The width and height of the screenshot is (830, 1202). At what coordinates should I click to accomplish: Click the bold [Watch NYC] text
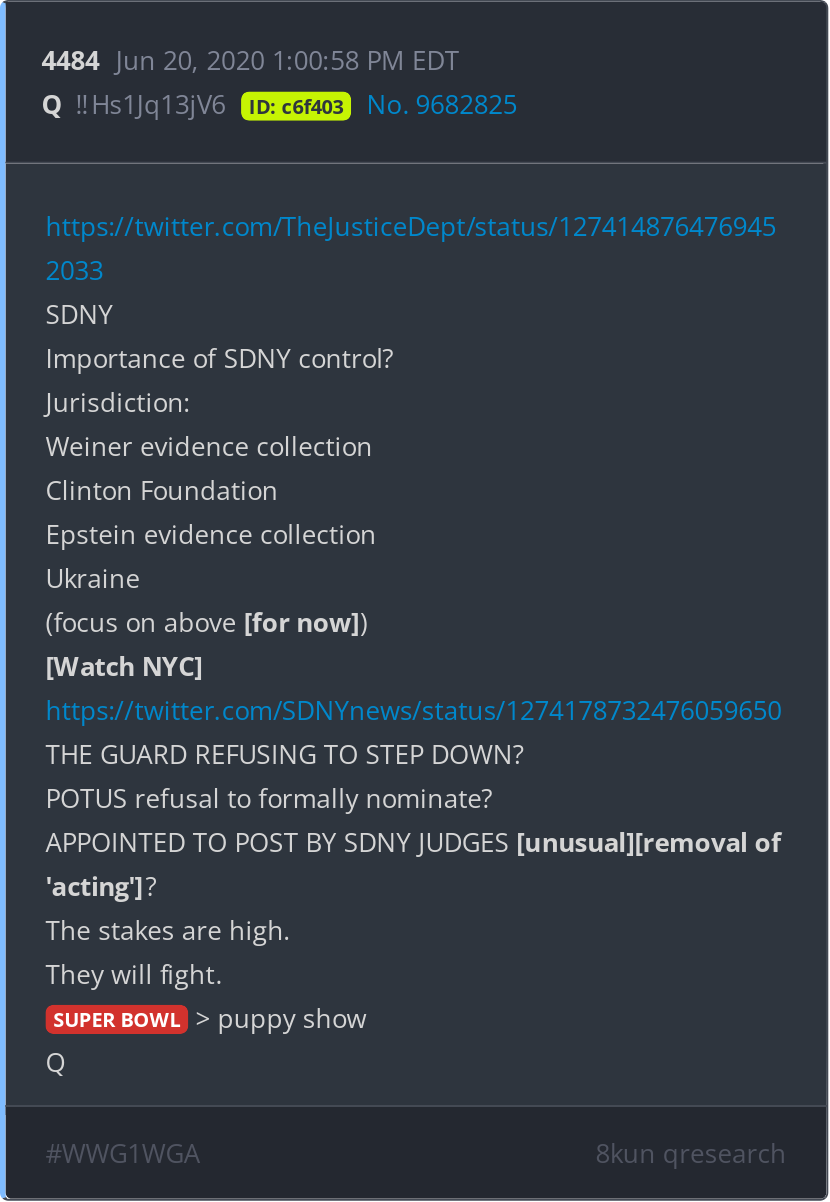124,667
